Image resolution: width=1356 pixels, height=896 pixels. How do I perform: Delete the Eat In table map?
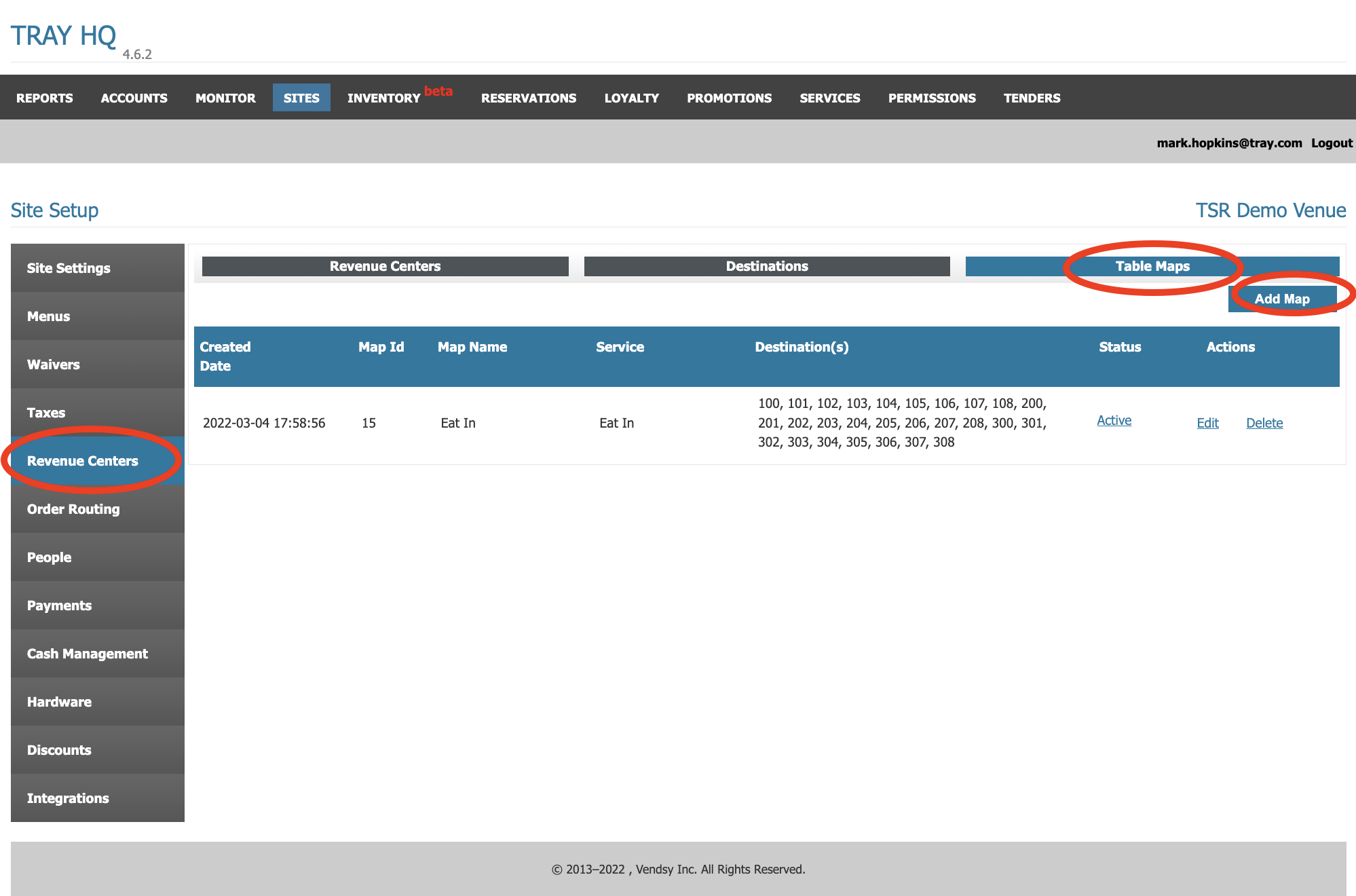[x=1264, y=423]
